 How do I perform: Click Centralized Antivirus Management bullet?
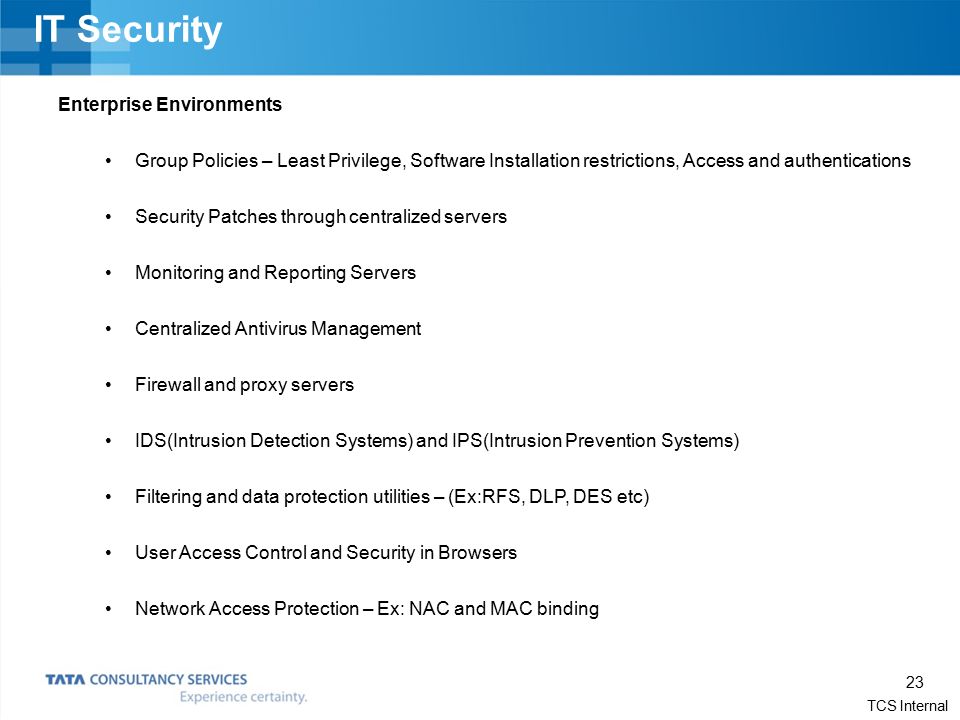tap(277, 329)
